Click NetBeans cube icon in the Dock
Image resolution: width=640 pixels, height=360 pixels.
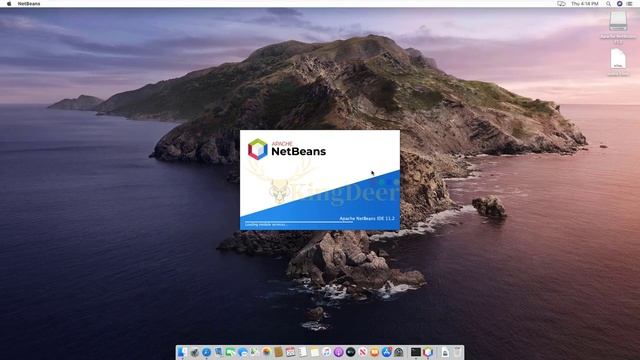pos(428,352)
